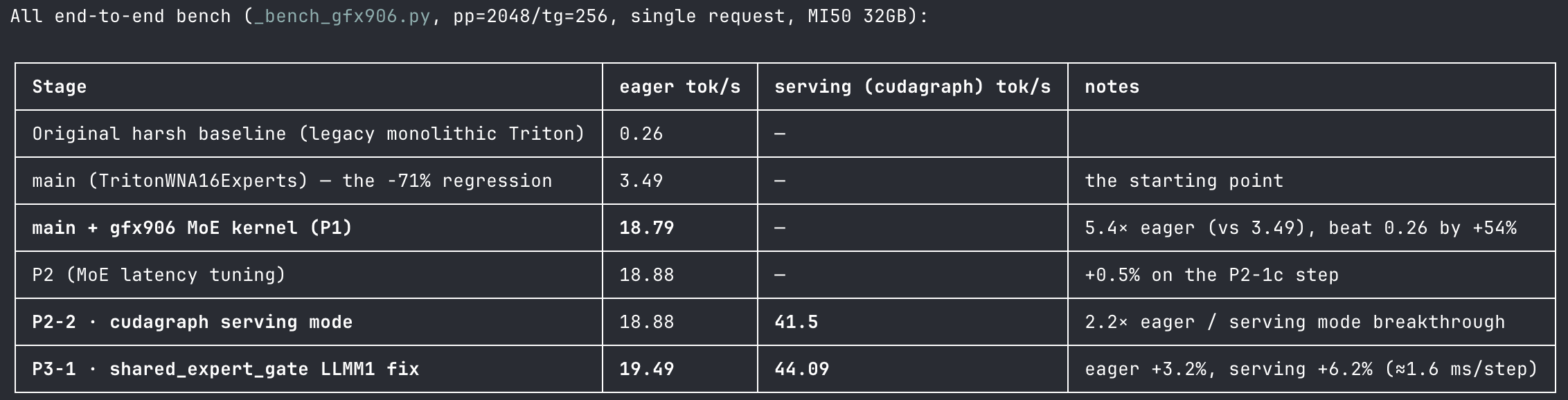
Task: Select the notes column header
Action: (1112, 87)
